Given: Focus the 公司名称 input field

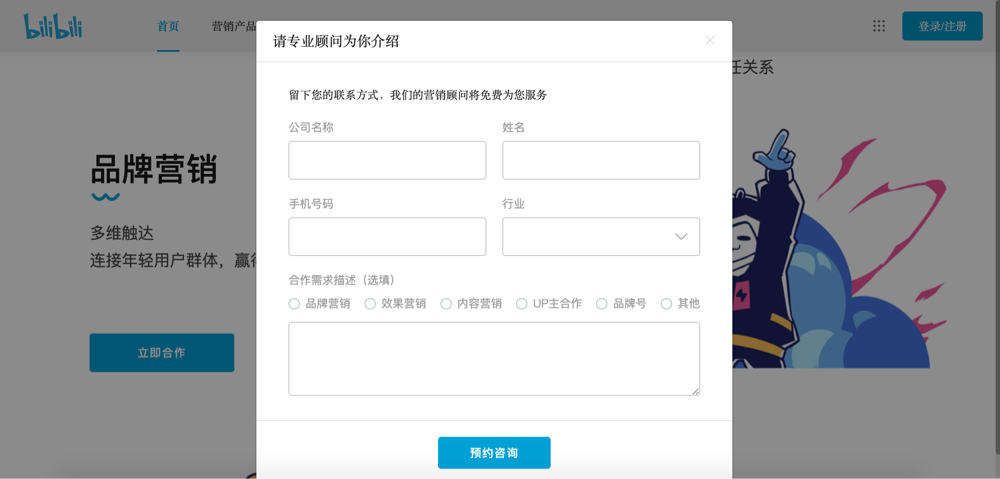Looking at the screenshot, I should tap(387, 160).
